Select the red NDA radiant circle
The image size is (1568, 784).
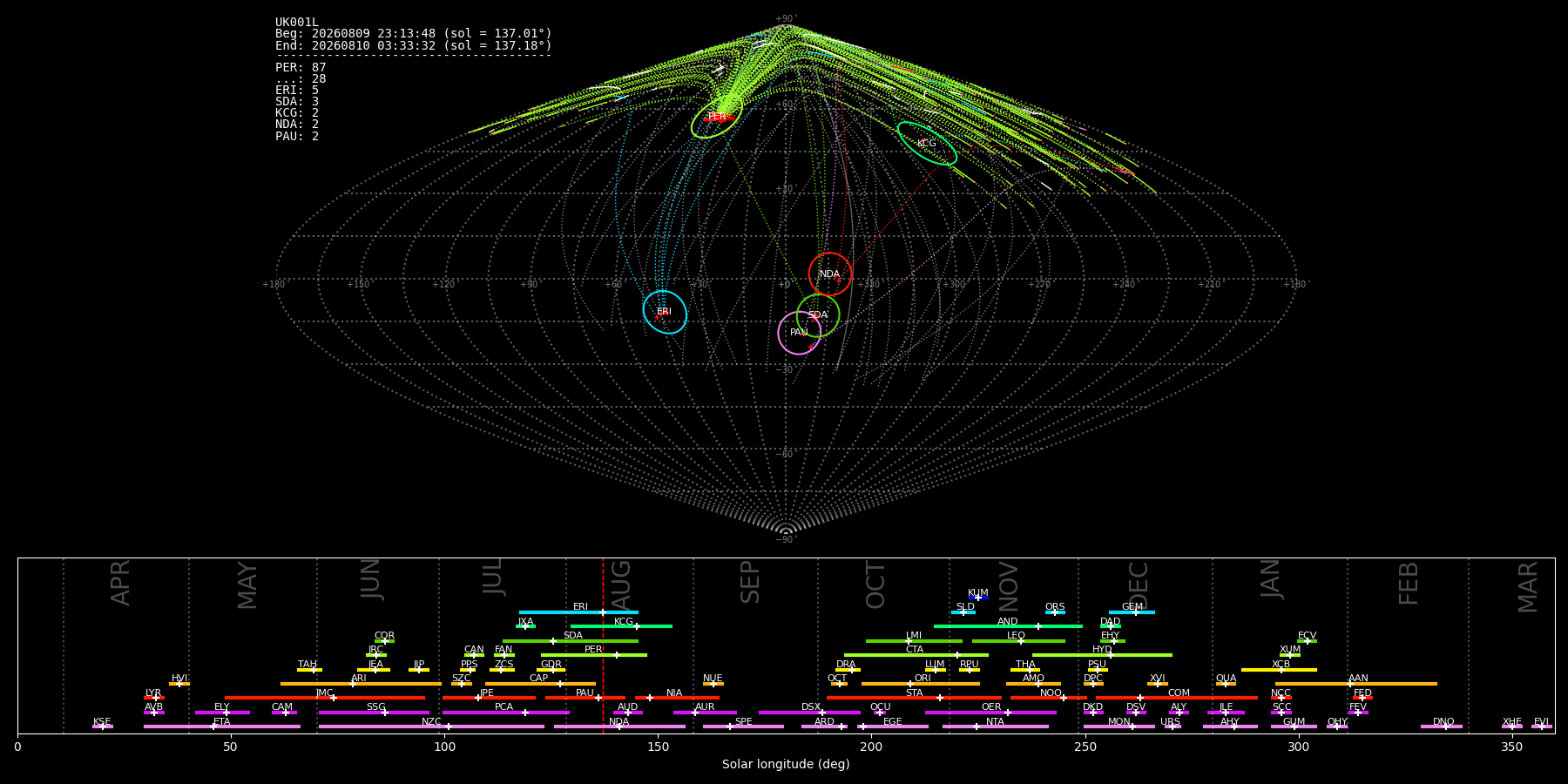(x=830, y=274)
